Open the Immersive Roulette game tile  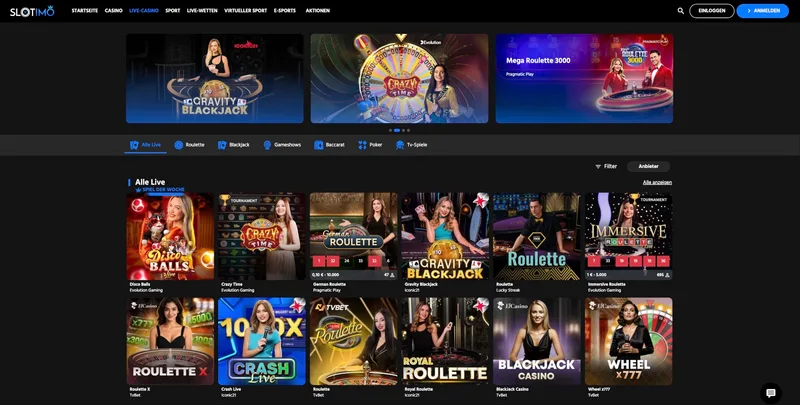629,236
